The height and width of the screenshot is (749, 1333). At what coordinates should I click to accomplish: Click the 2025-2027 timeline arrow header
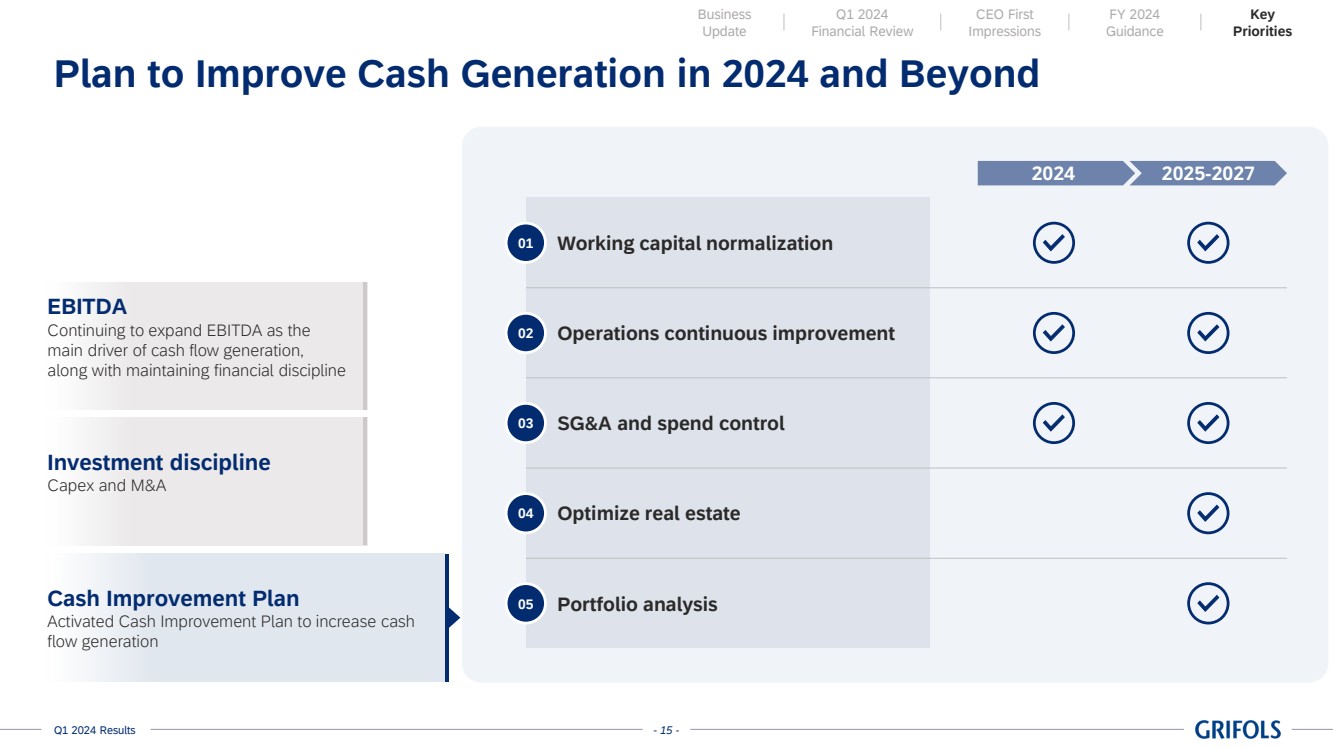tap(1208, 173)
